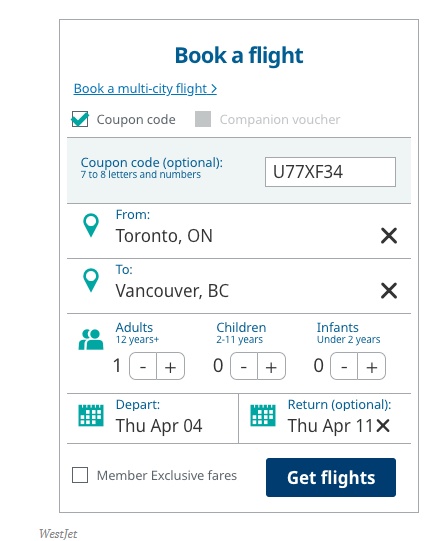Select the Thu Apr 04 depart date
Screen dimensions: 447x541
tap(159, 426)
